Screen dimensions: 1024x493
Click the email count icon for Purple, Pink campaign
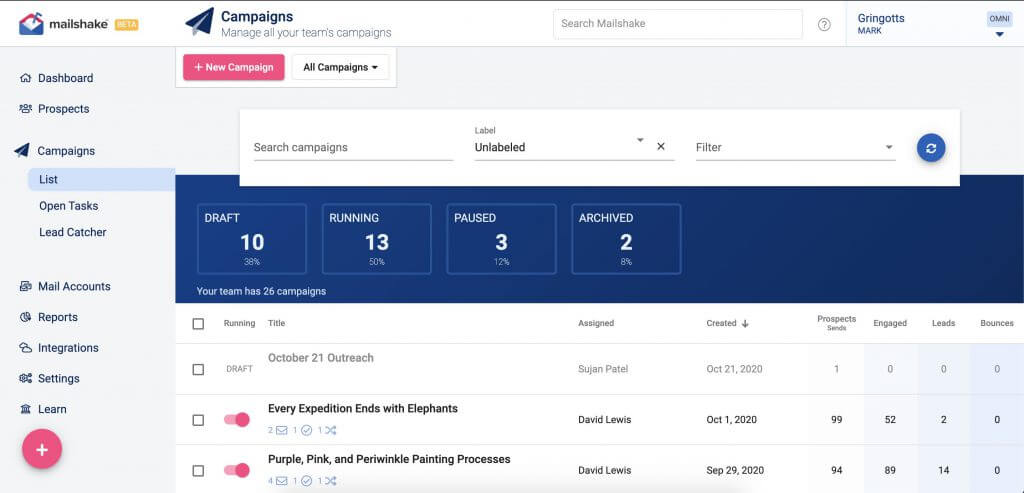point(281,481)
